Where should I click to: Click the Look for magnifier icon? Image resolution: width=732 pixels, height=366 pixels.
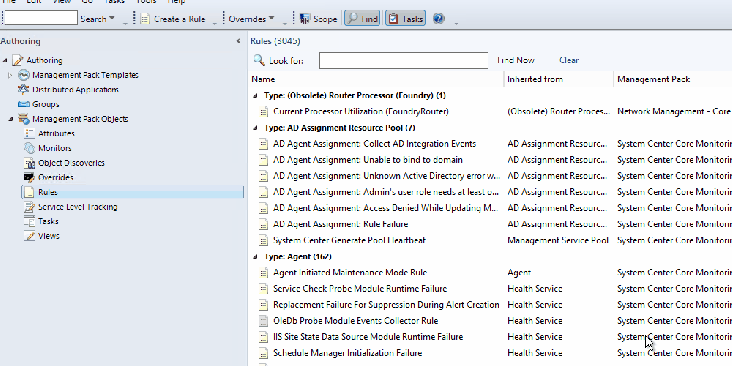[x=259, y=60]
